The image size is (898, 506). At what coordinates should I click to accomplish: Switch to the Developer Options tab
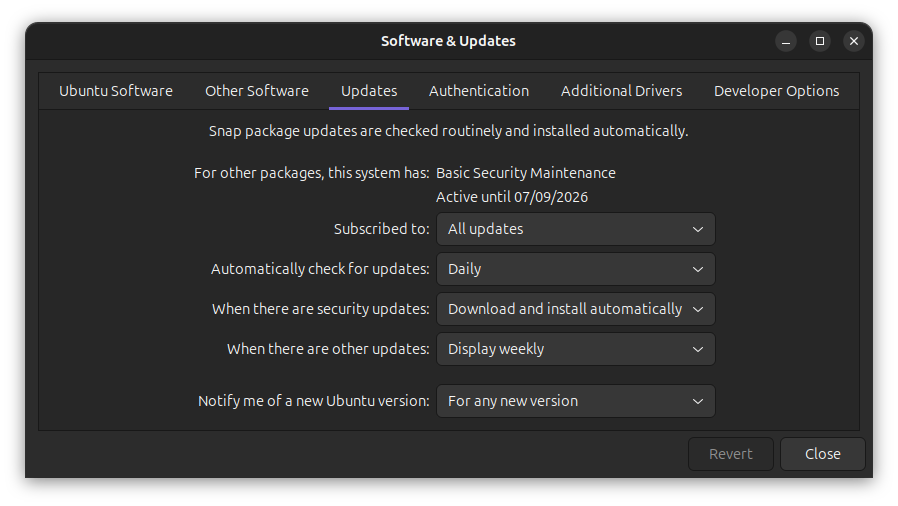click(776, 91)
